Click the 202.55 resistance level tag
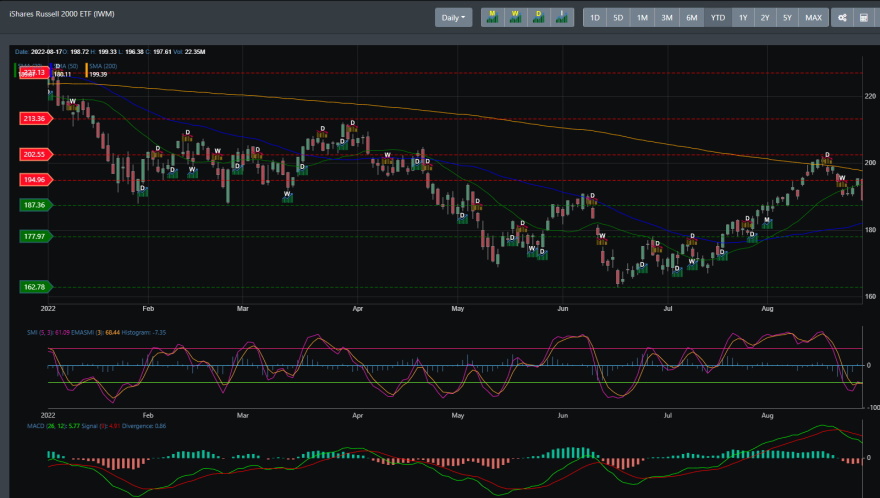The image size is (880, 498). pyautogui.click(x=35, y=154)
